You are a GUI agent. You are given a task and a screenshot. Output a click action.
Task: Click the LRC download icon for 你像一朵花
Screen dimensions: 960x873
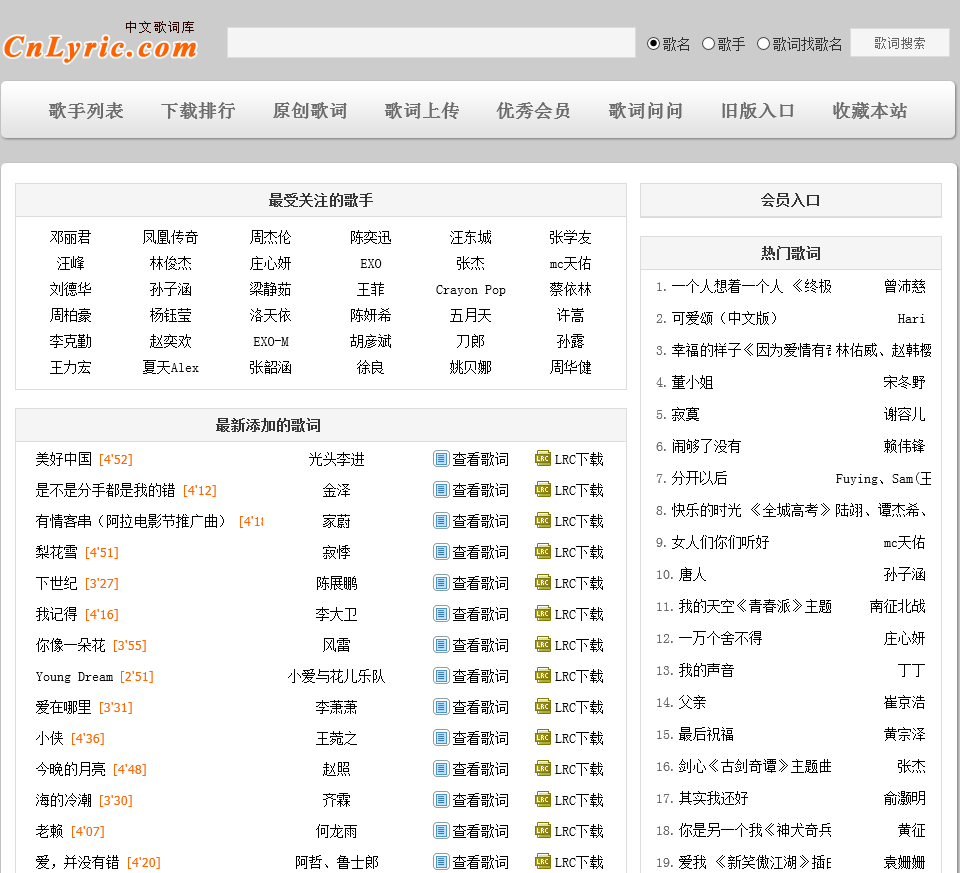pyautogui.click(x=542, y=644)
